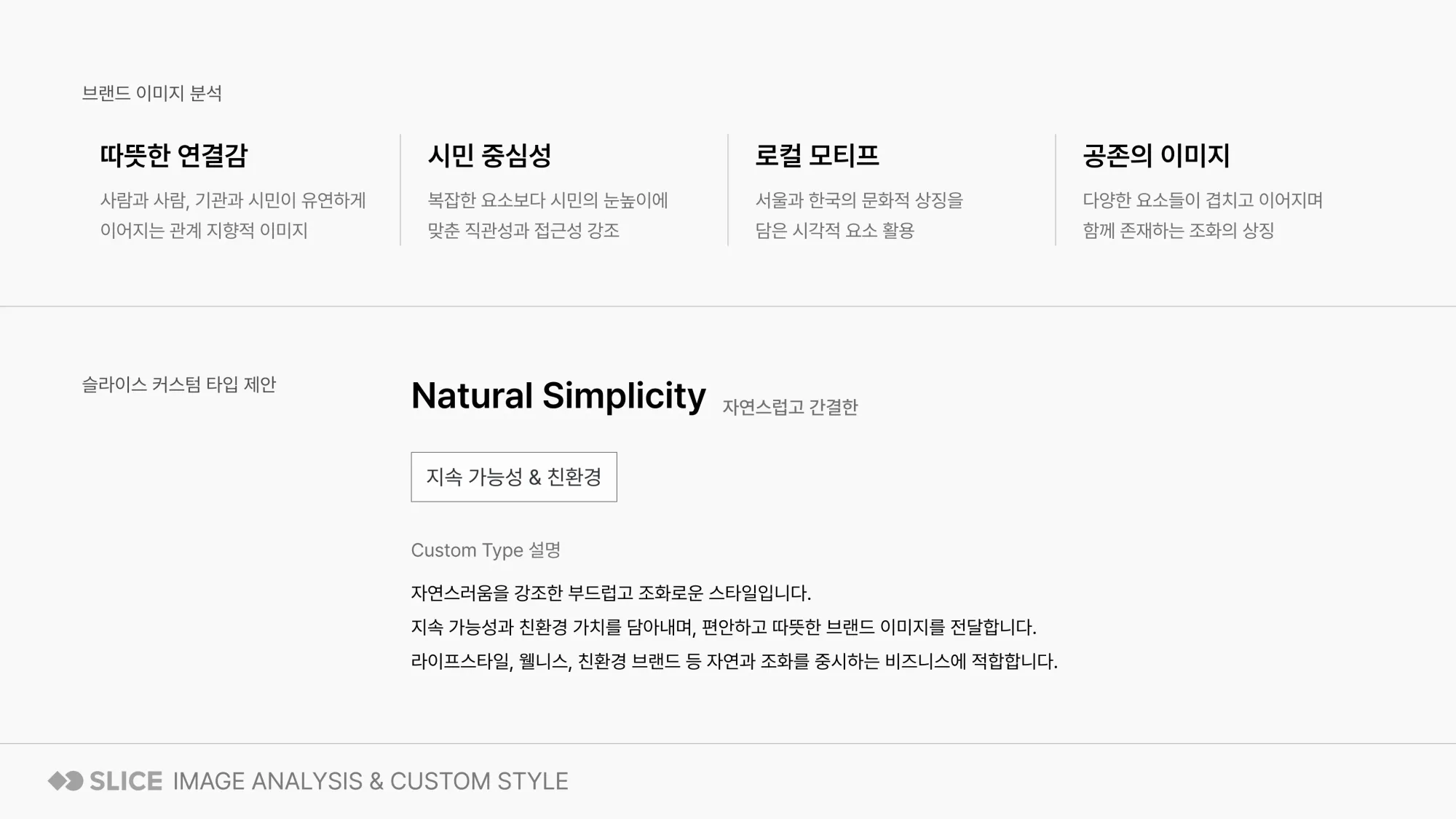
Task: Click description under 공존의 이미지
Action: (1203, 215)
